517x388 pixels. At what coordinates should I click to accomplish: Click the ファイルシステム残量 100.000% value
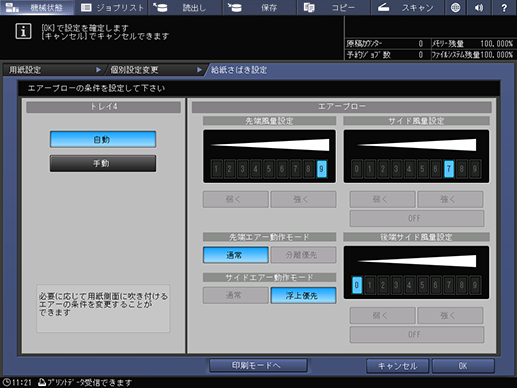pyautogui.click(x=497, y=55)
